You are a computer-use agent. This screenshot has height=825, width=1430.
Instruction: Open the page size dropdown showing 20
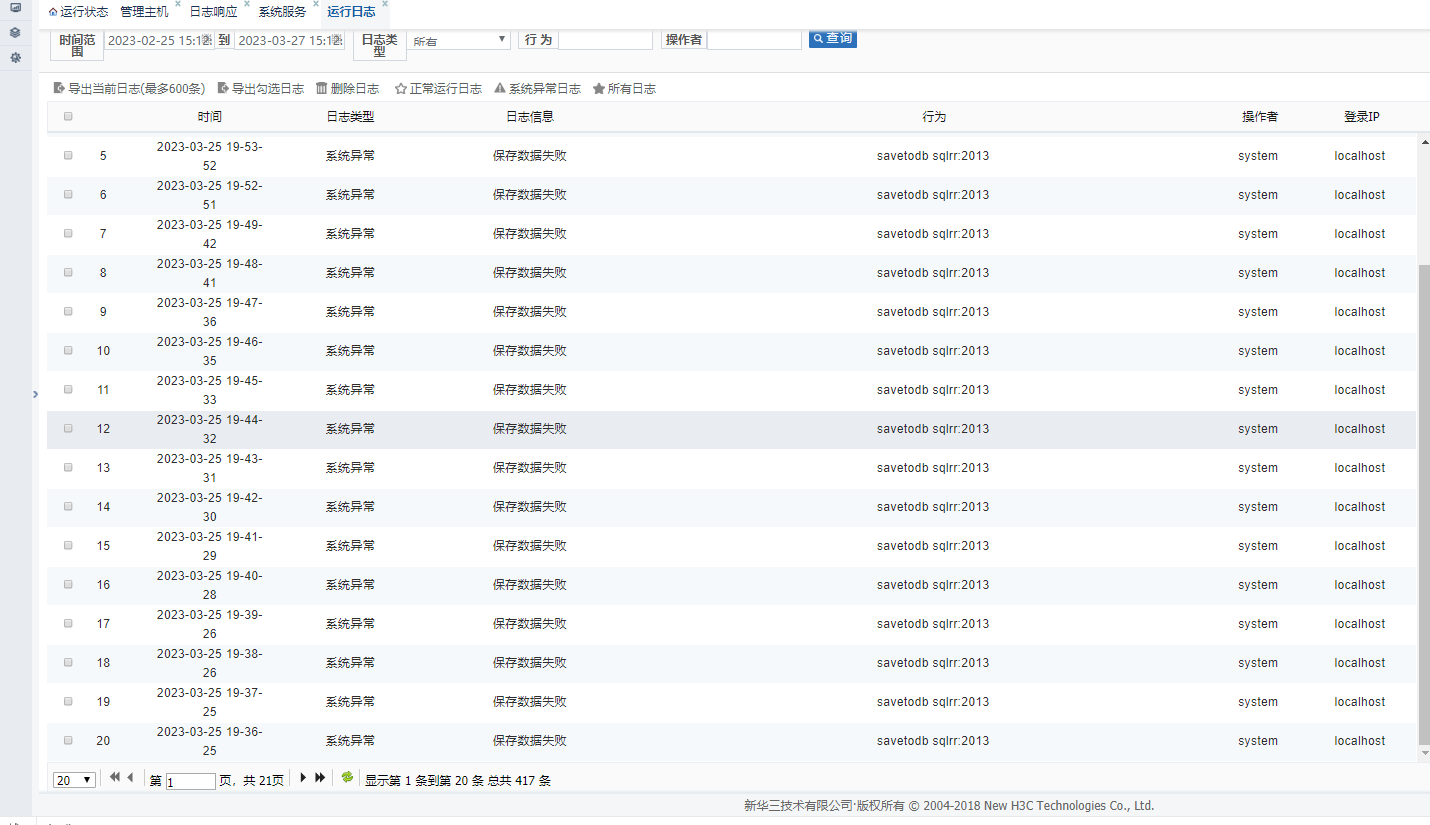(x=74, y=780)
